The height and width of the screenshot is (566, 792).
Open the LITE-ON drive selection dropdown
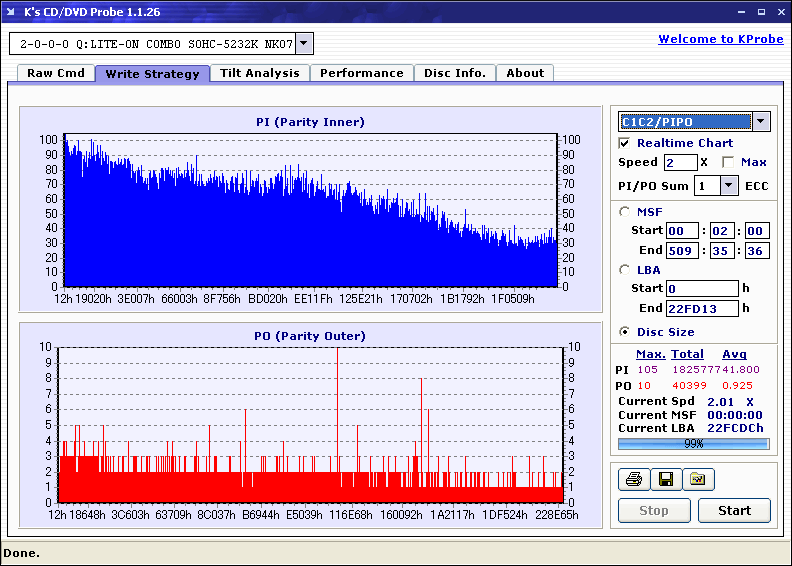tap(305, 43)
